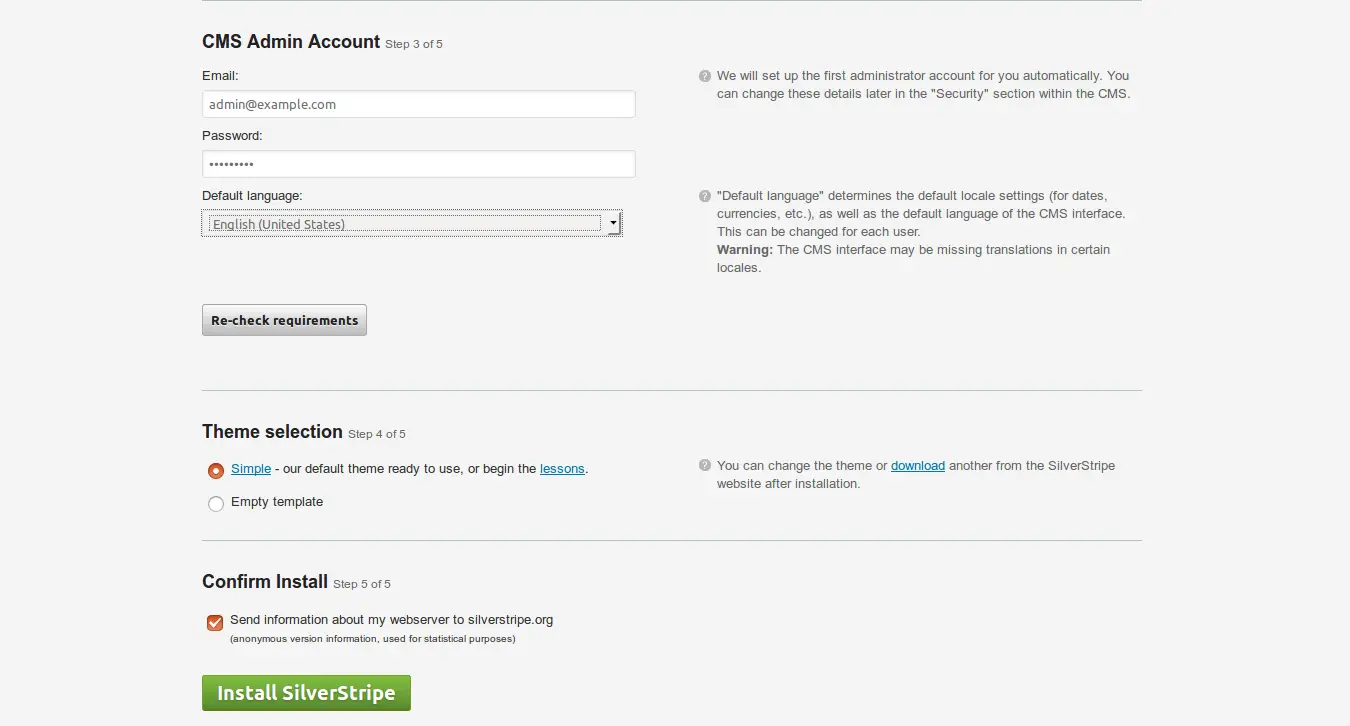Click help icon next to Default language explanation
This screenshot has height=726, width=1350.
point(705,197)
